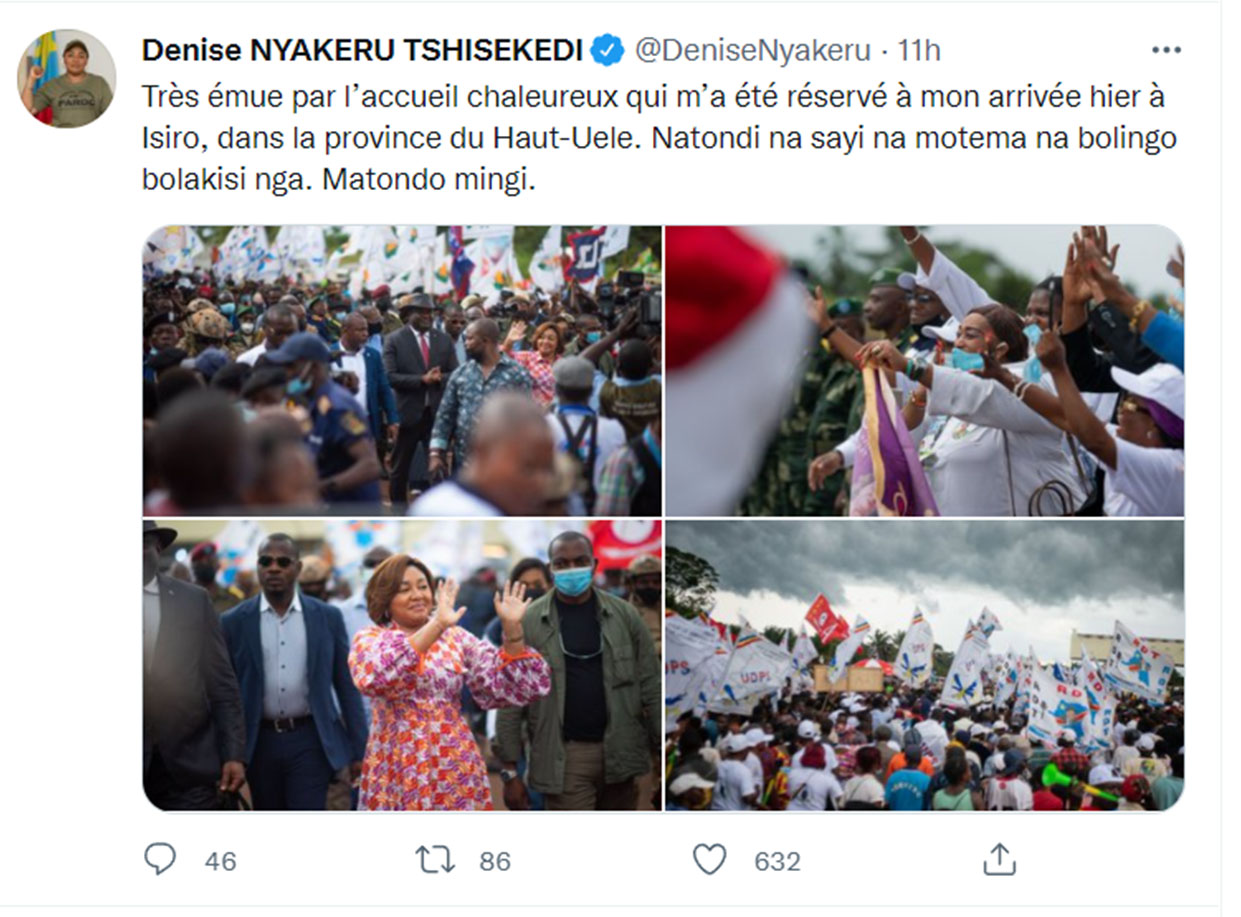1241x917 pixels.
Task: Click the 632 likes count
Action: tap(777, 861)
